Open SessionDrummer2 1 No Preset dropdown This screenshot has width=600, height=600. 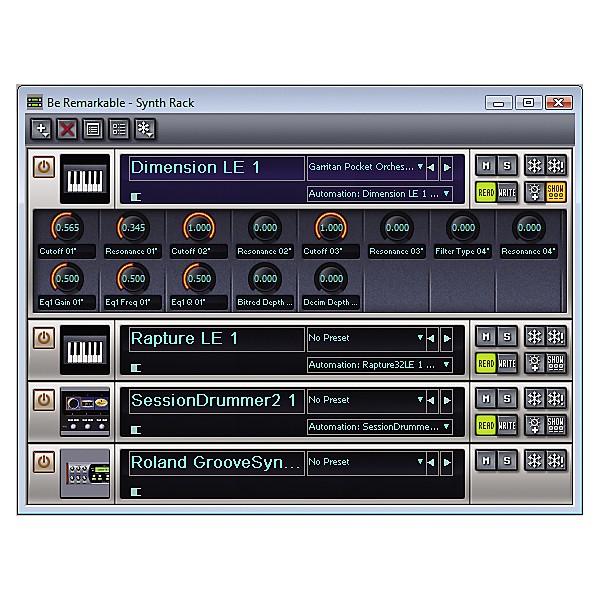coord(366,400)
